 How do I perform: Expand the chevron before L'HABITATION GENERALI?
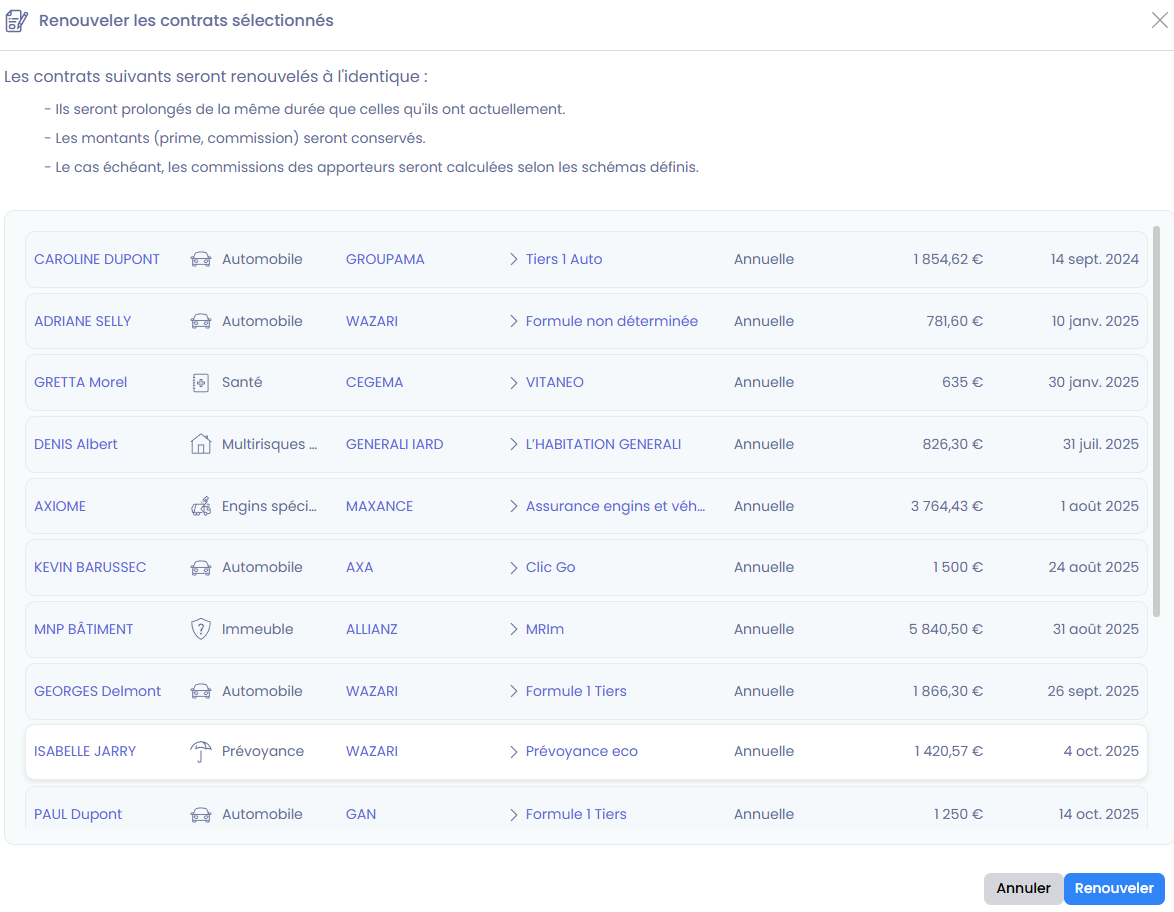tap(514, 444)
